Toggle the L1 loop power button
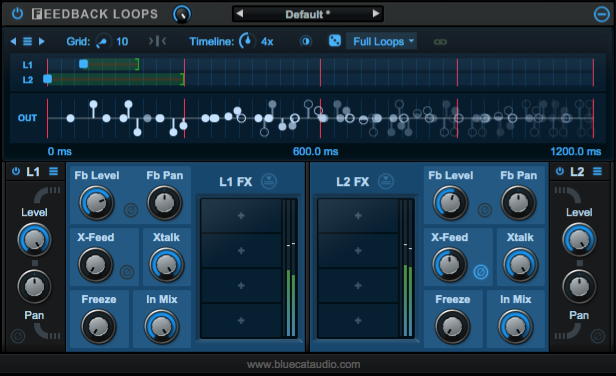616x376 pixels. click(16, 171)
